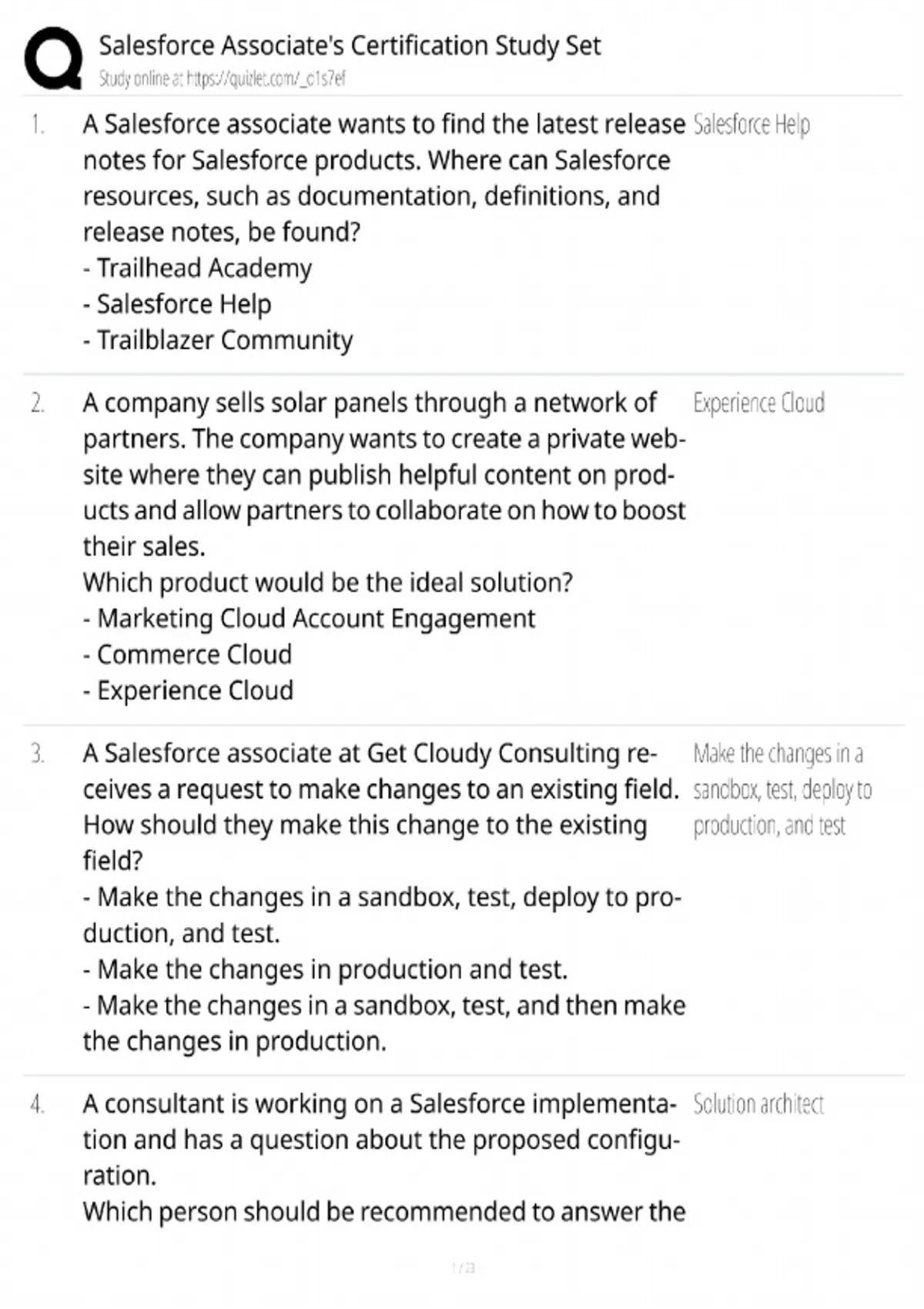Choose the "Marketing Cloud Account Engagement" option

pyautogui.click(x=309, y=618)
